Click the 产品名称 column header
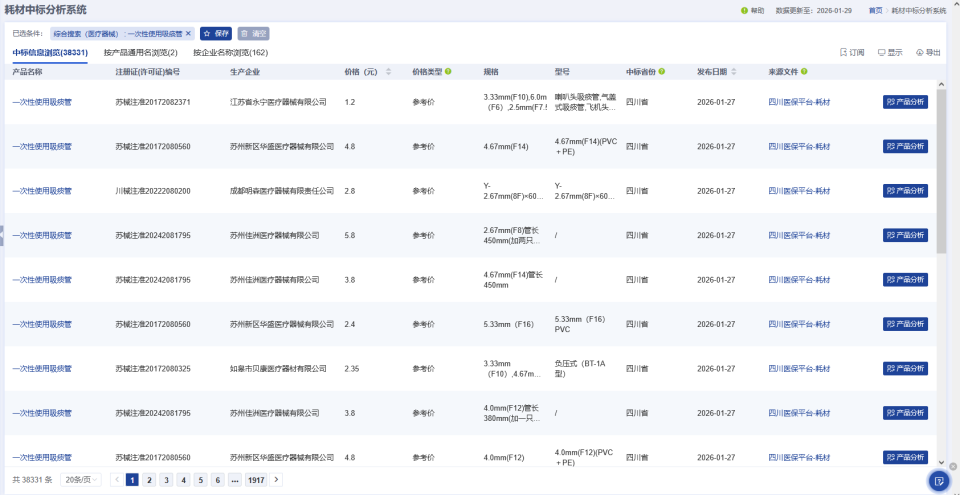The width and height of the screenshot is (960, 495). click(28, 72)
